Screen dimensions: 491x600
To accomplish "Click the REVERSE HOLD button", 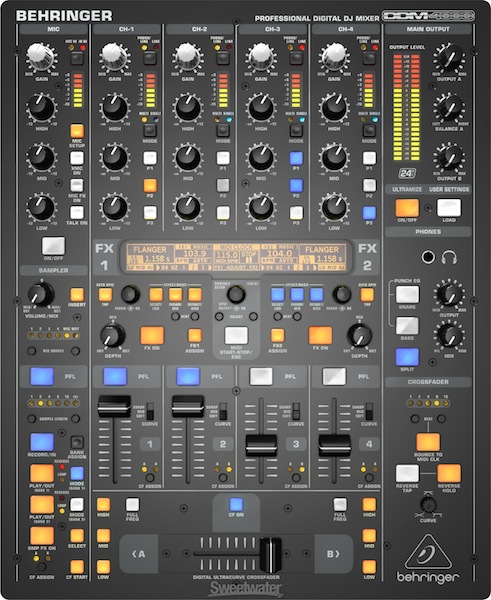I will (x=449, y=474).
